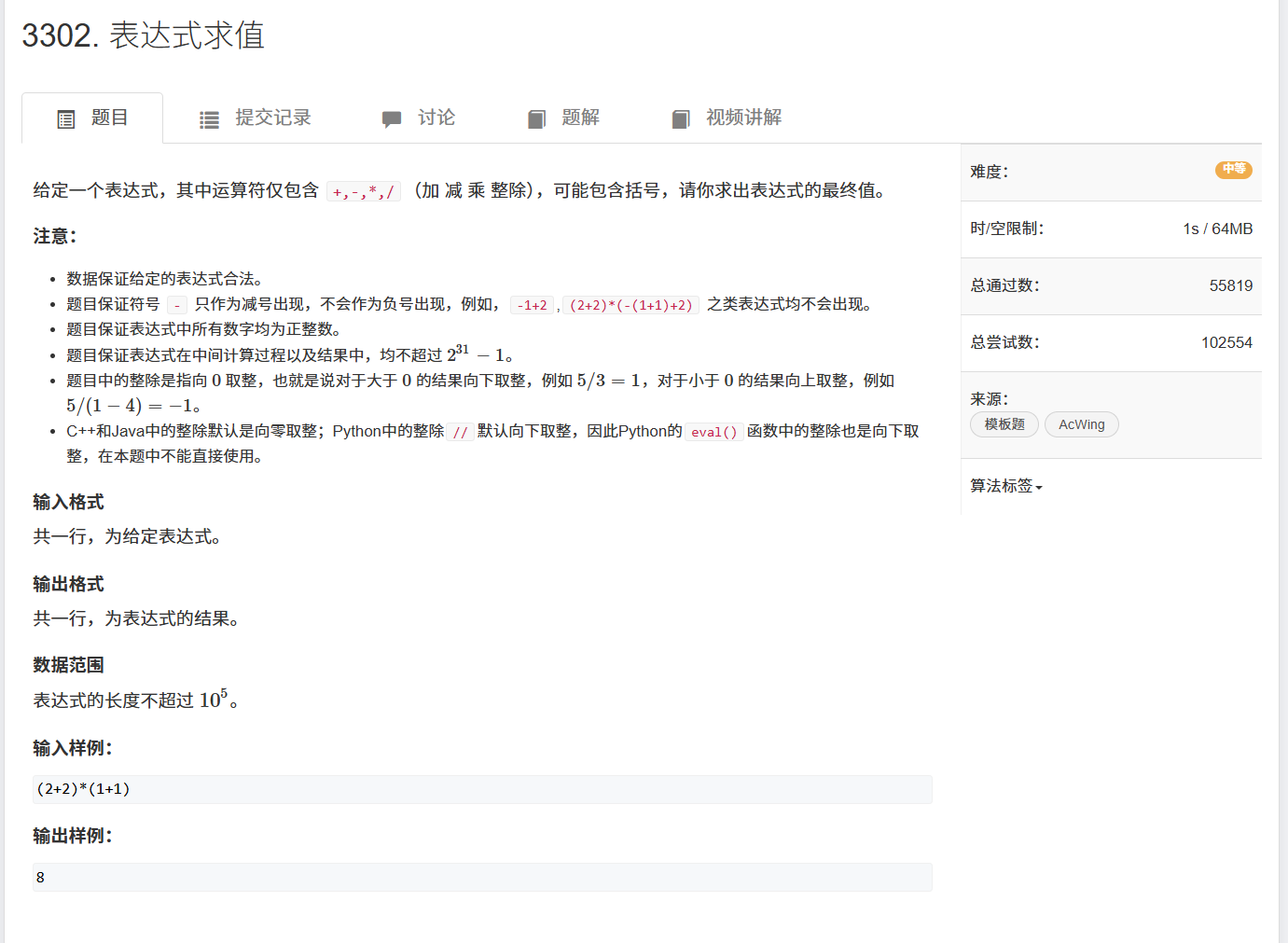Click the 中等 difficulty badge
The width and height of the screenshot is (1288, 943).
pyautogui.click(x=1234, y=169)
